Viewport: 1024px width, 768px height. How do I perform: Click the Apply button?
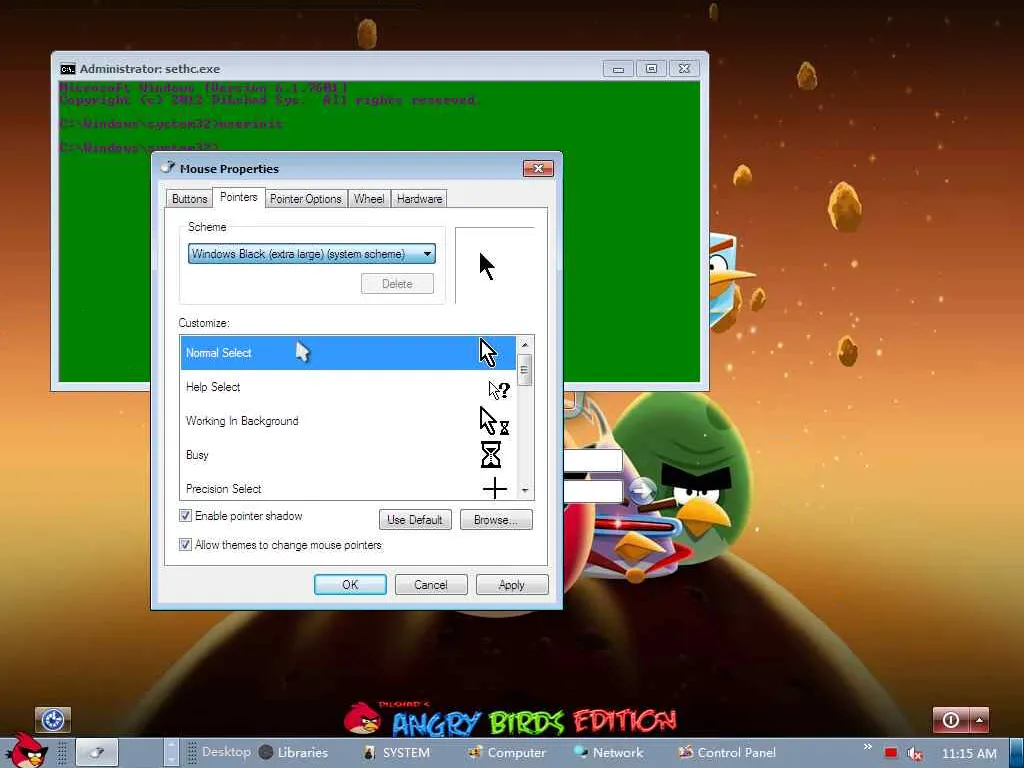click(512, 584)
